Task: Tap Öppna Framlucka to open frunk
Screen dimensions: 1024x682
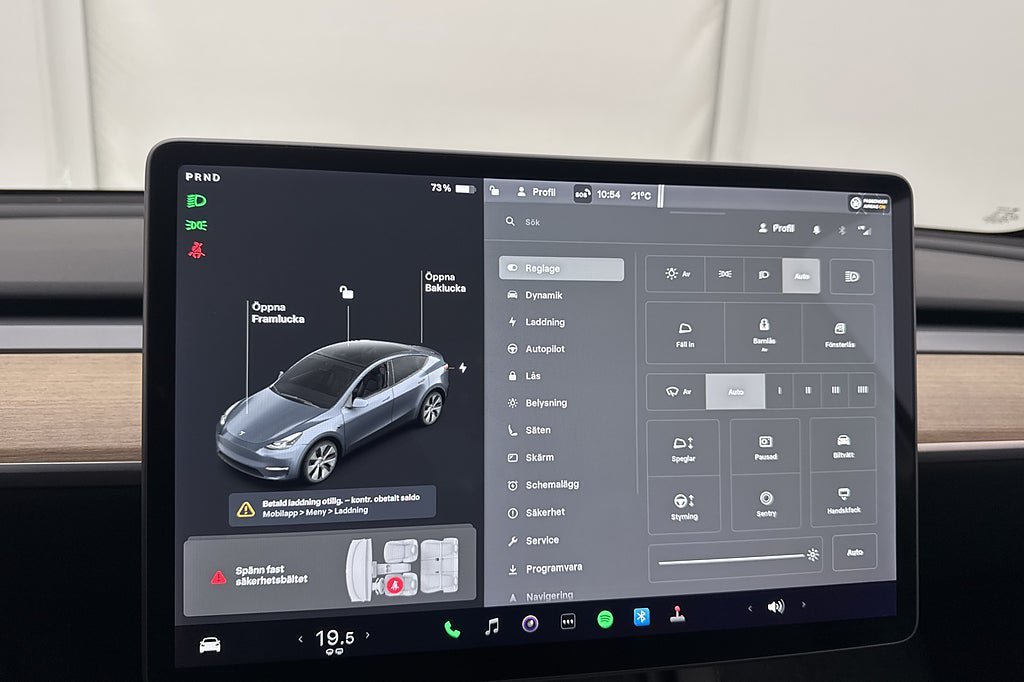Action: (277, 313)
